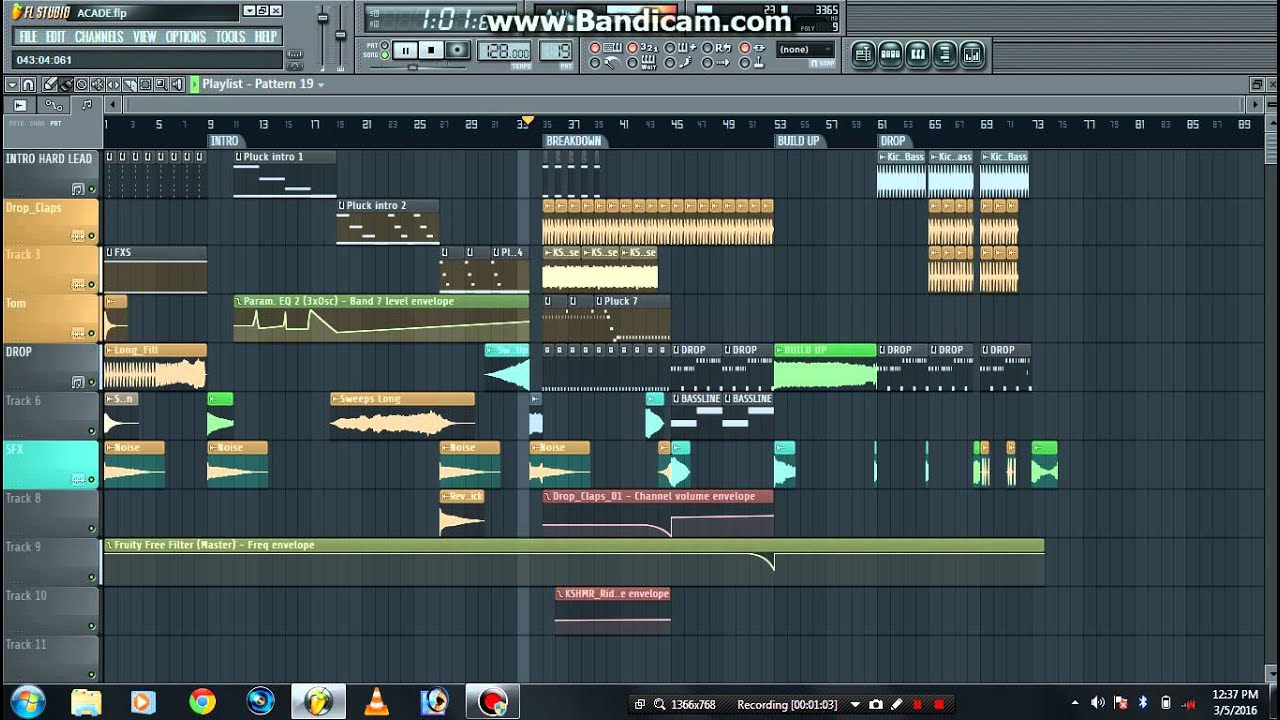Open the Long_Fill clip menu
Viewport: 1280px width, 720px height.
[x=110, y=350]
